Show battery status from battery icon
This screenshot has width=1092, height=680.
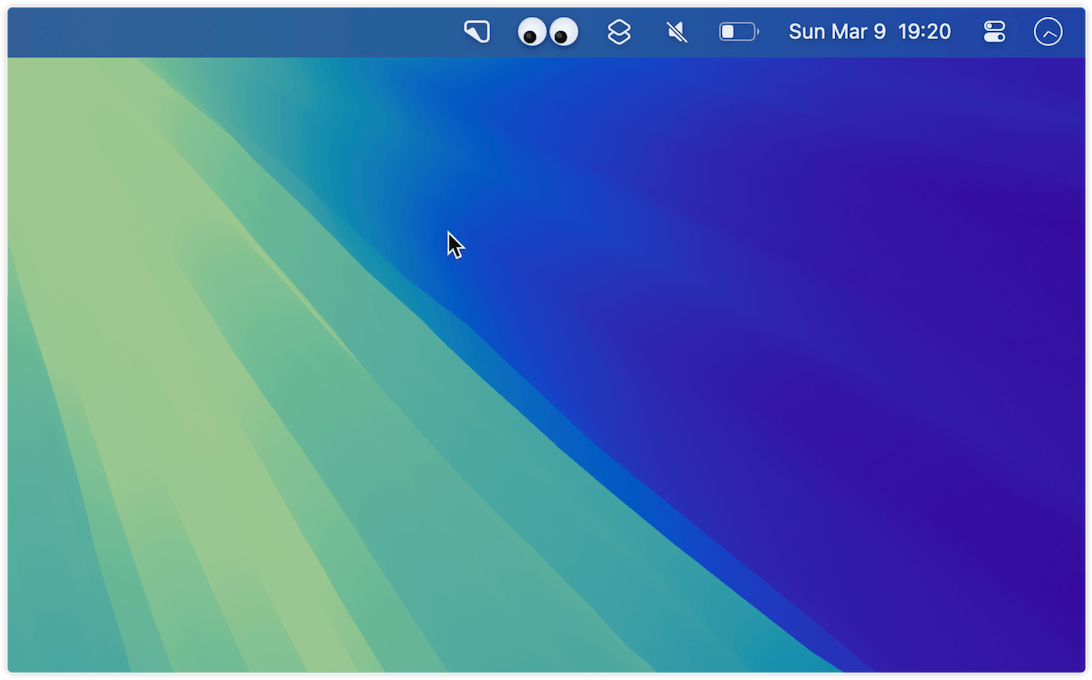739,32
